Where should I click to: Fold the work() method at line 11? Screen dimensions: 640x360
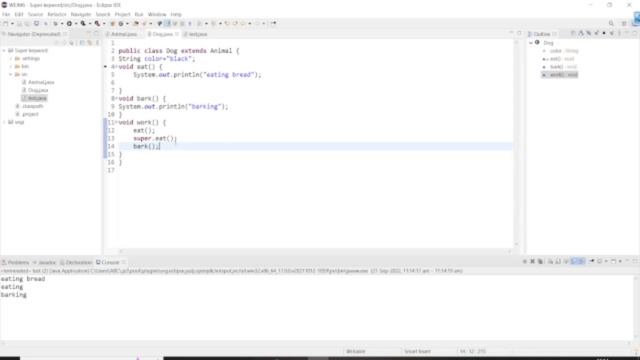pyautogui.click(x=116, y=122)
